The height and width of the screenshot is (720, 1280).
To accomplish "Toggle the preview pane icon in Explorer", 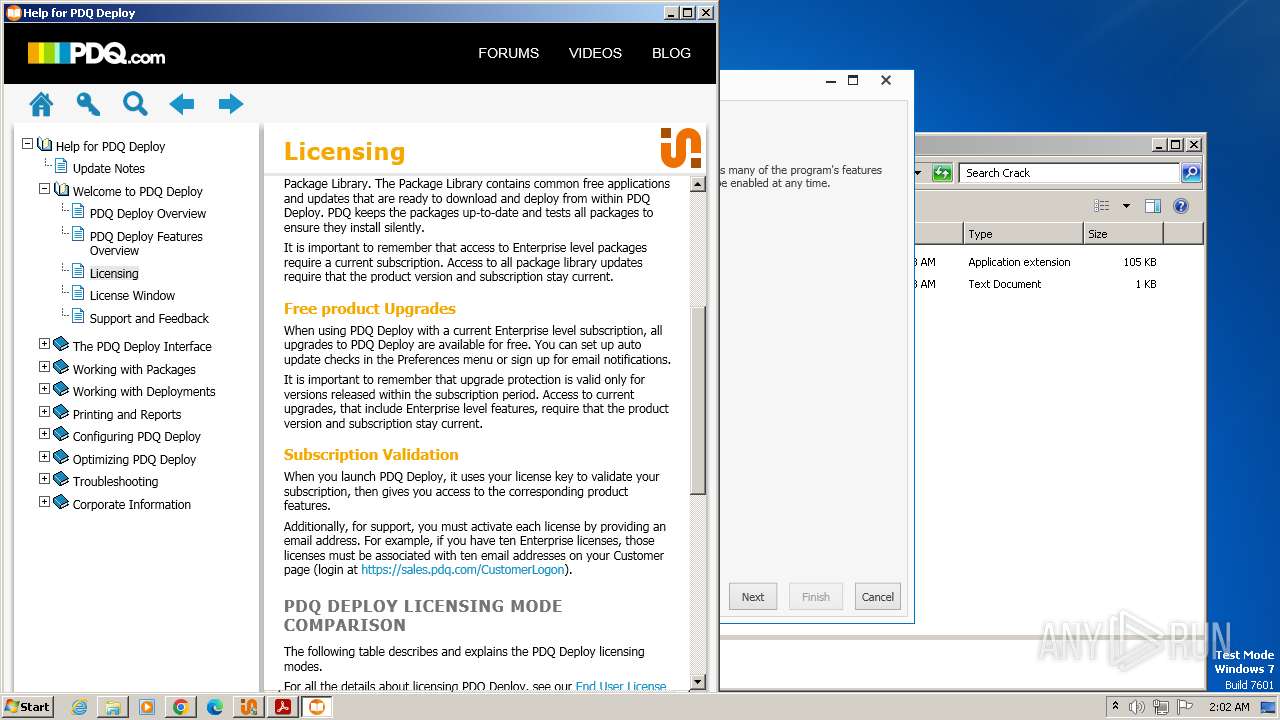I will pos(1153,206).
